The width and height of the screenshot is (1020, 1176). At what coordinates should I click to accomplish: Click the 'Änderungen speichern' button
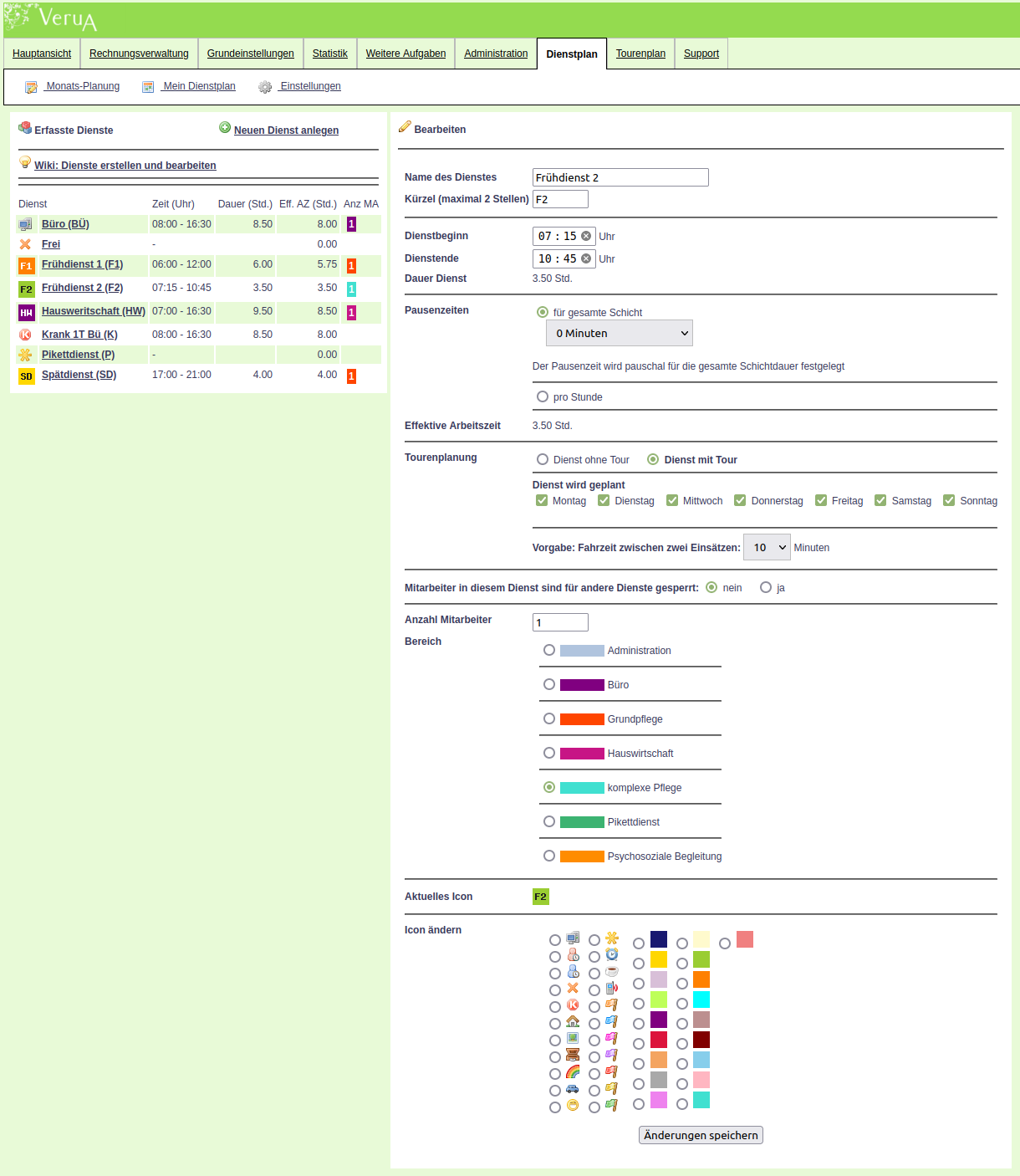click(x=701, y=1135)
